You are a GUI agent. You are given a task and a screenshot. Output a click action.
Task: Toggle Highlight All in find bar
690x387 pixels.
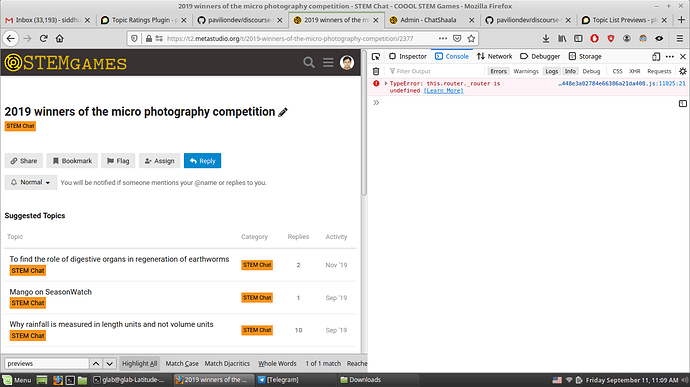point(139,364)
